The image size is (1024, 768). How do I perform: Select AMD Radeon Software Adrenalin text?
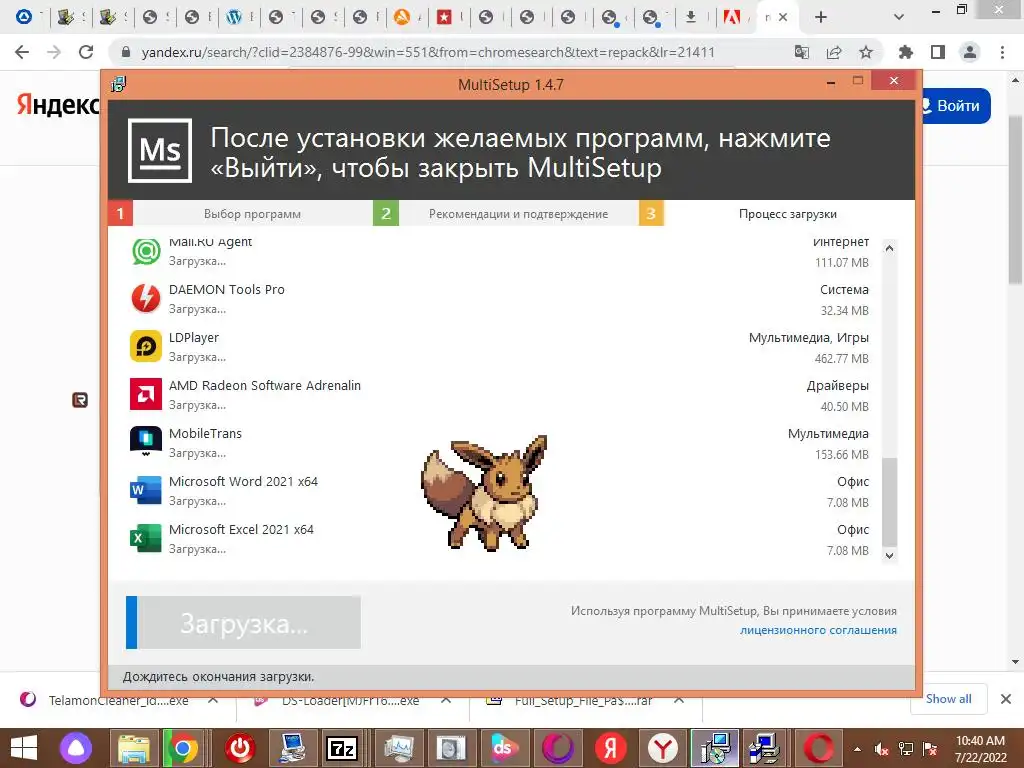coord(264,385)
